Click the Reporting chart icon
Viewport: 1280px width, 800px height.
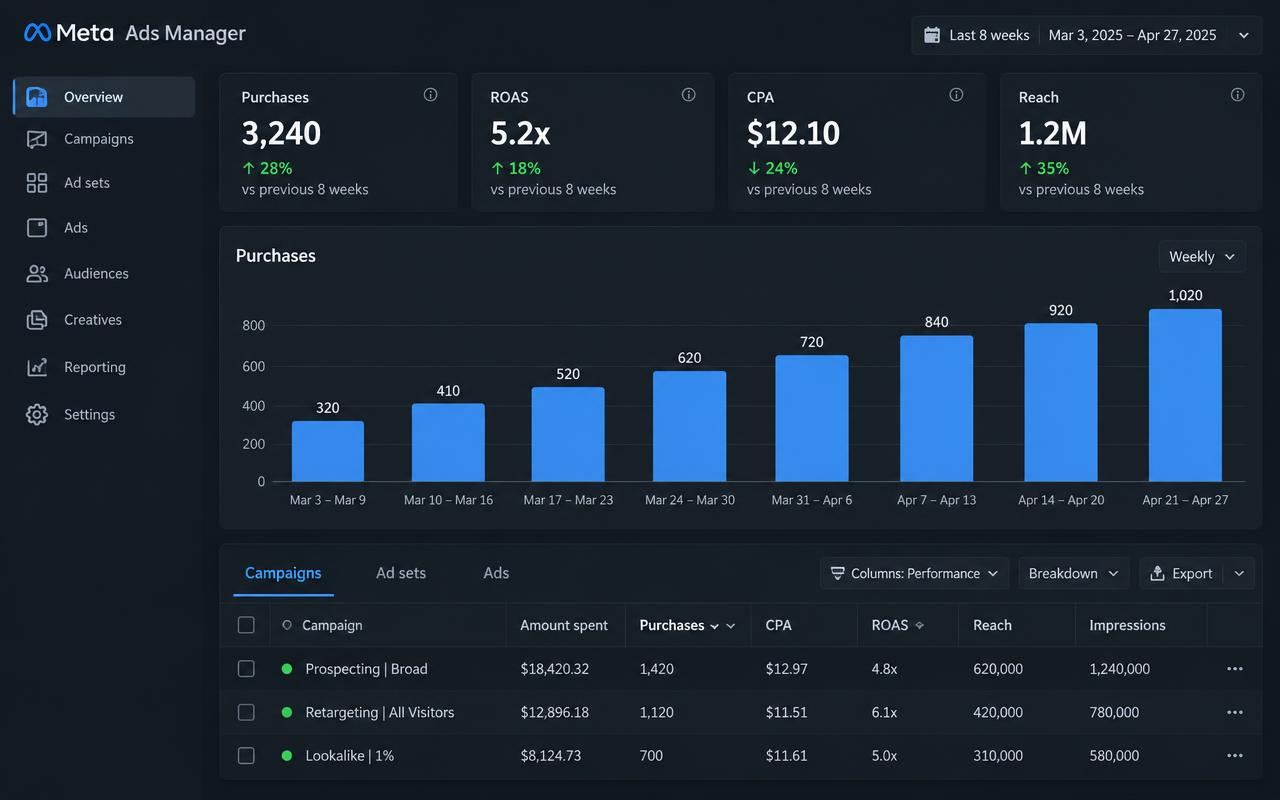click(37, 367)
